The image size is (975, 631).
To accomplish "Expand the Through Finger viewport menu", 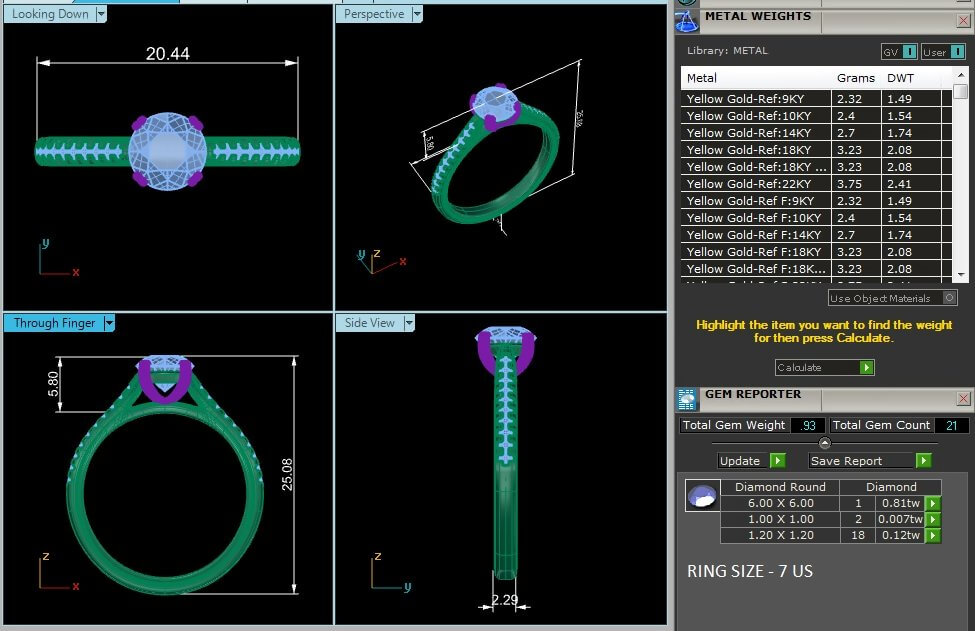I will [x=109, y=323].
